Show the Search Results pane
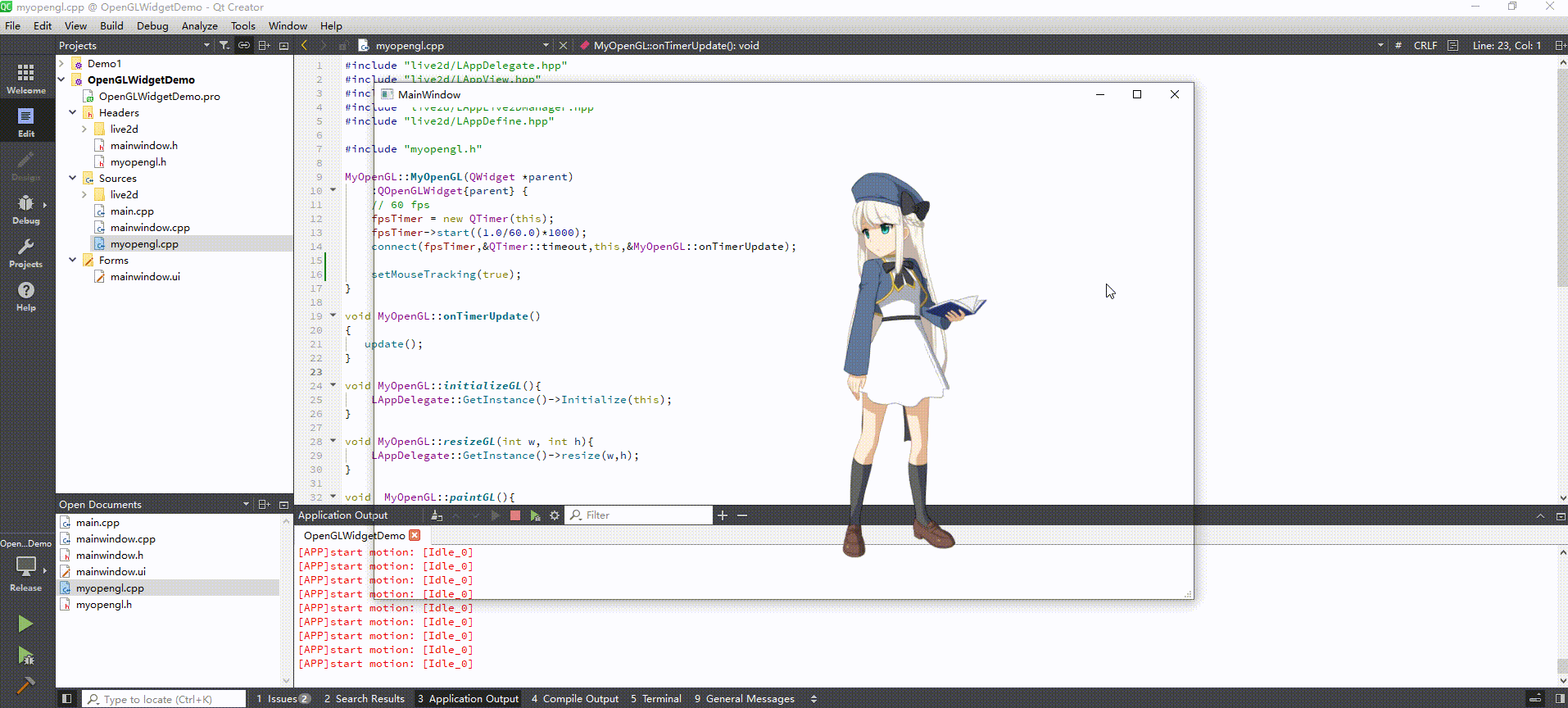Image resolution: width=1568 pixels, height=708 pixels. 365,699
